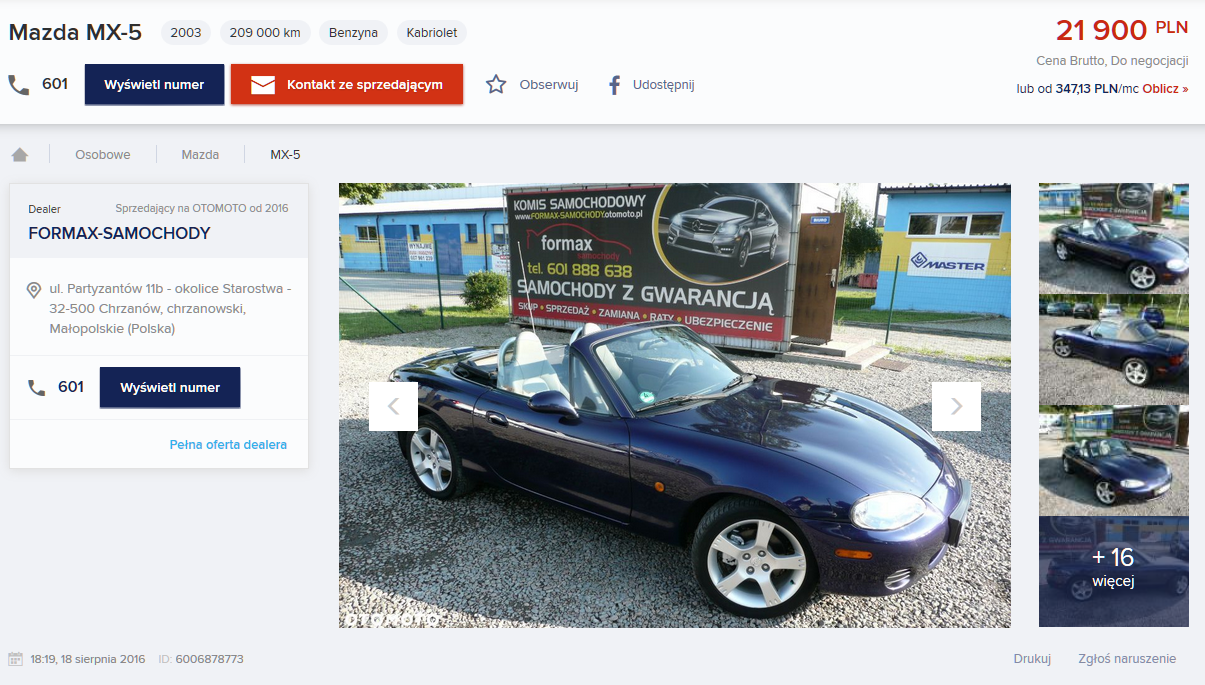Click the envelope icon on the contact button

pyautogui.click(x=263, y=85)
